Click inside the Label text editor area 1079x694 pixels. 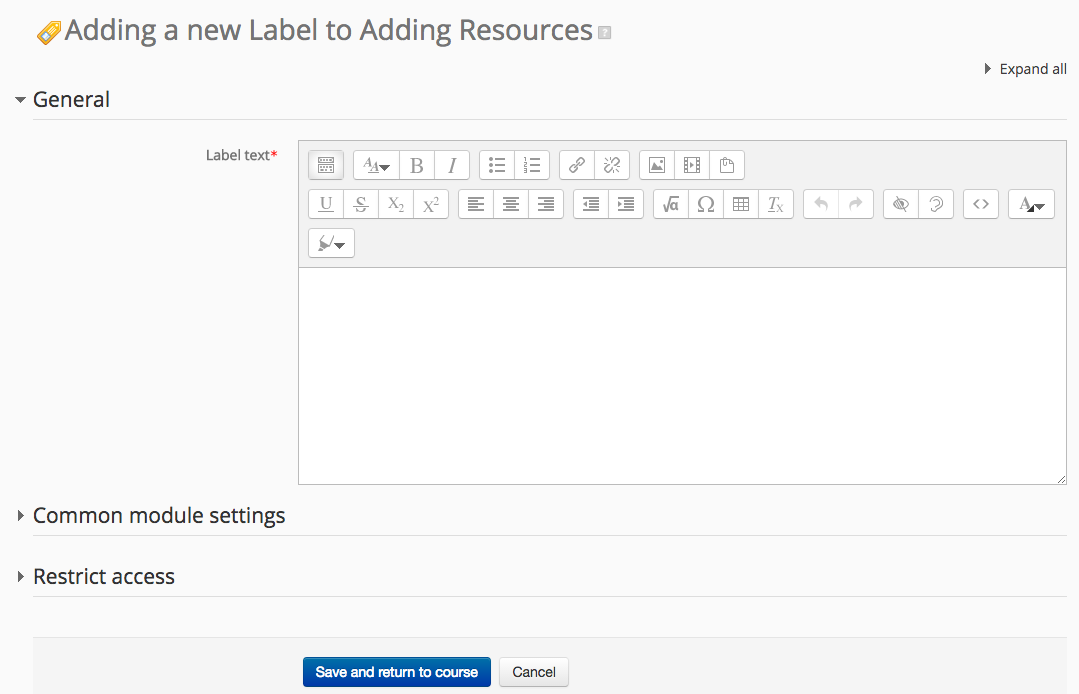pyautogui.click(x=682, y=376)
